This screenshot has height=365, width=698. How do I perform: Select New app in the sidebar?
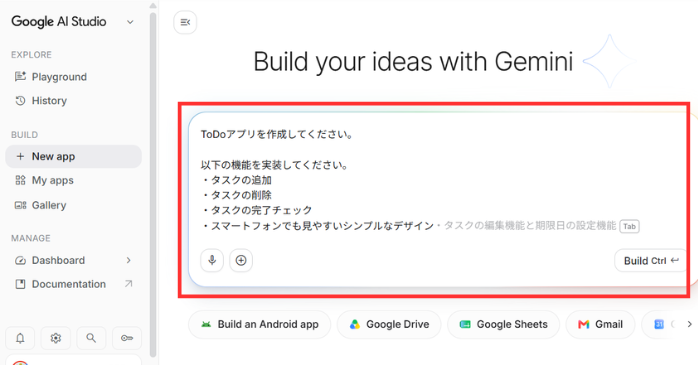(73, 156)
